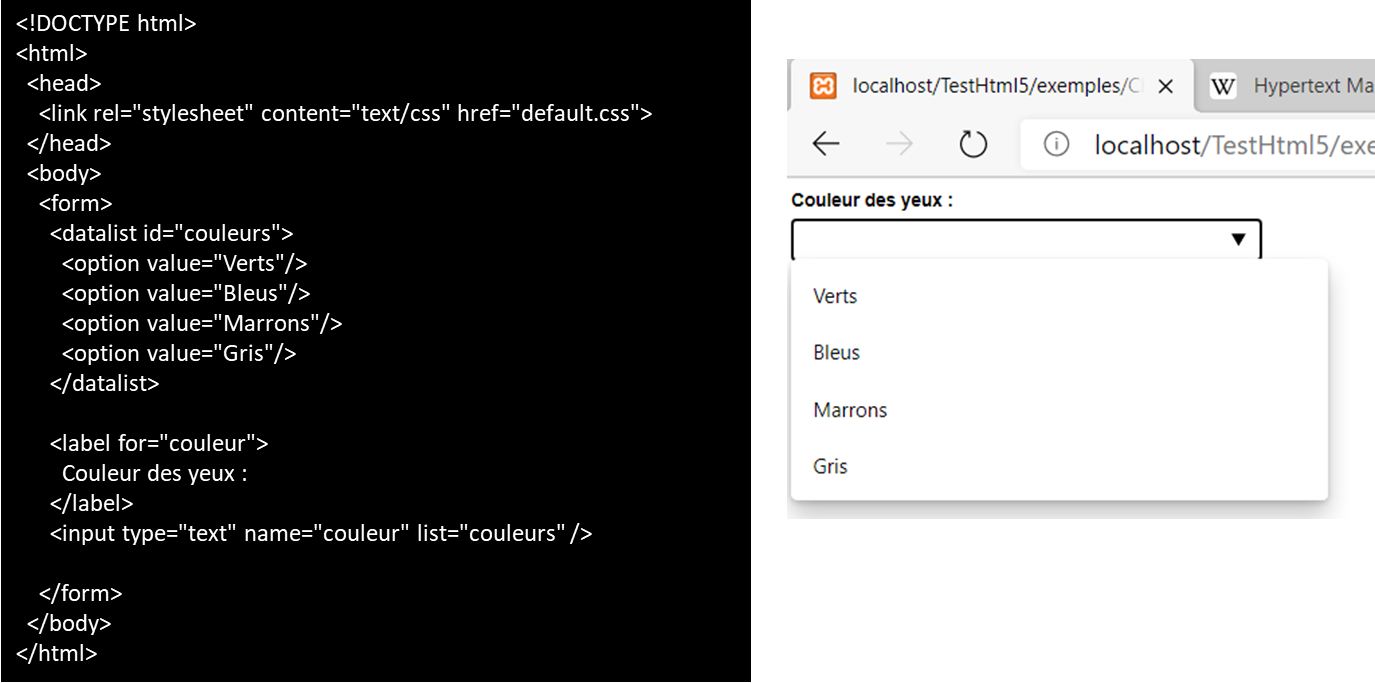Click the XAMPP favicon on the localhost tab
The image size is (1375, 683).
[x=822, y=86]
